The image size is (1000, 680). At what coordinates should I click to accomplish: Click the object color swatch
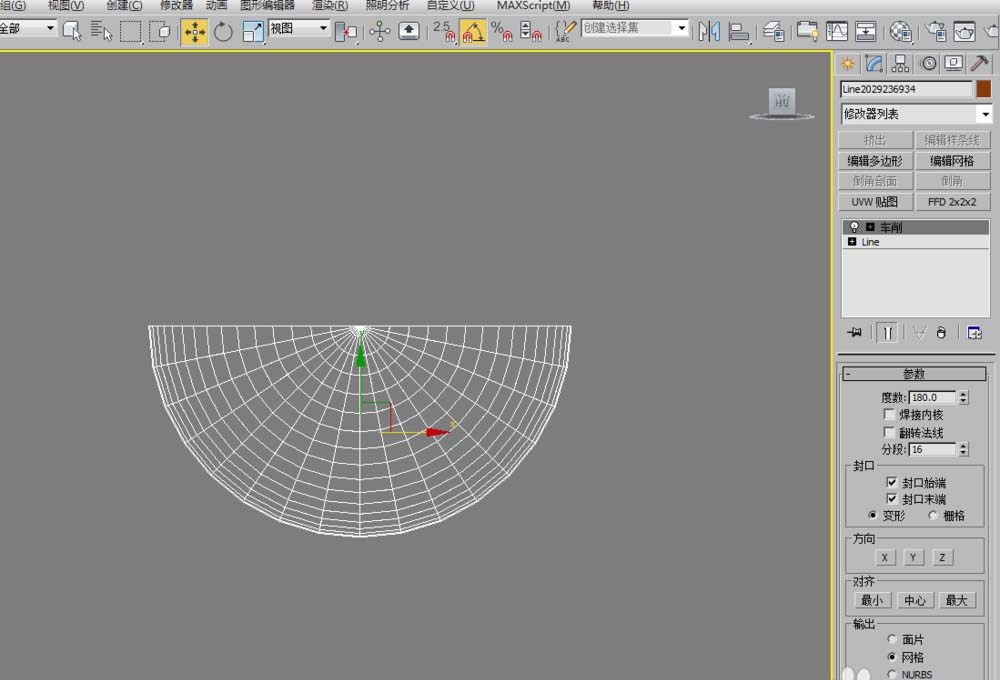[984, 89]
